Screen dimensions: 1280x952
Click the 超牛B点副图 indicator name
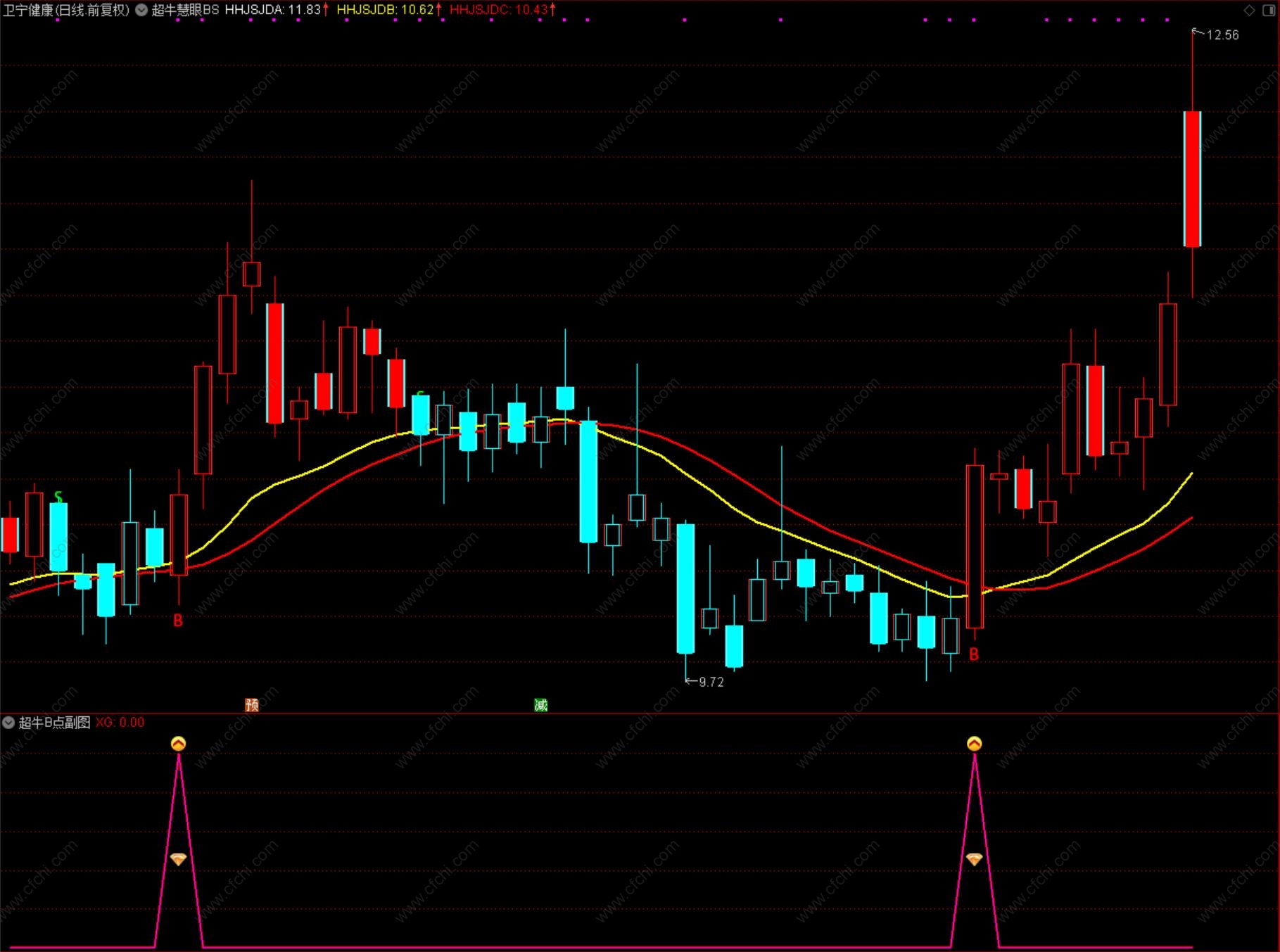54,723
